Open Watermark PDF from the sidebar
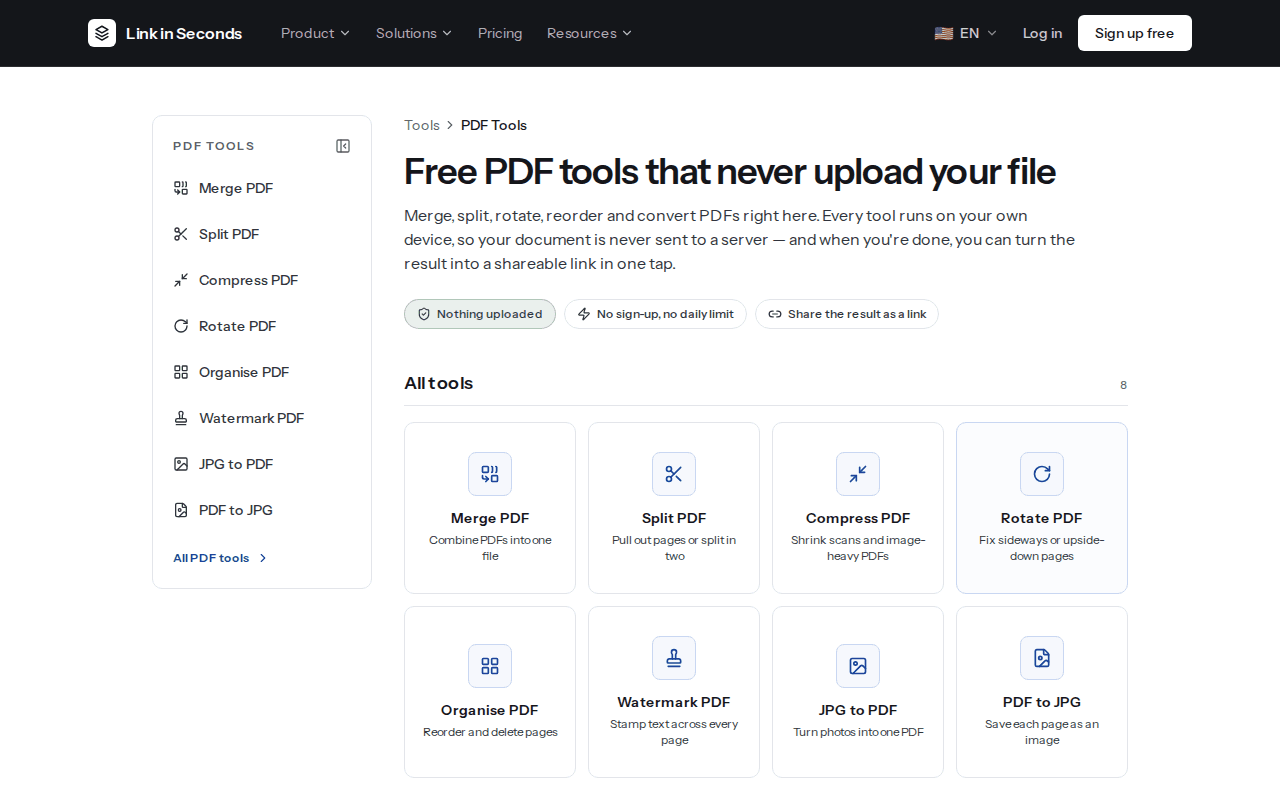Image resolution: width=1280 pixels, height=800 pixels. [262, 418]
